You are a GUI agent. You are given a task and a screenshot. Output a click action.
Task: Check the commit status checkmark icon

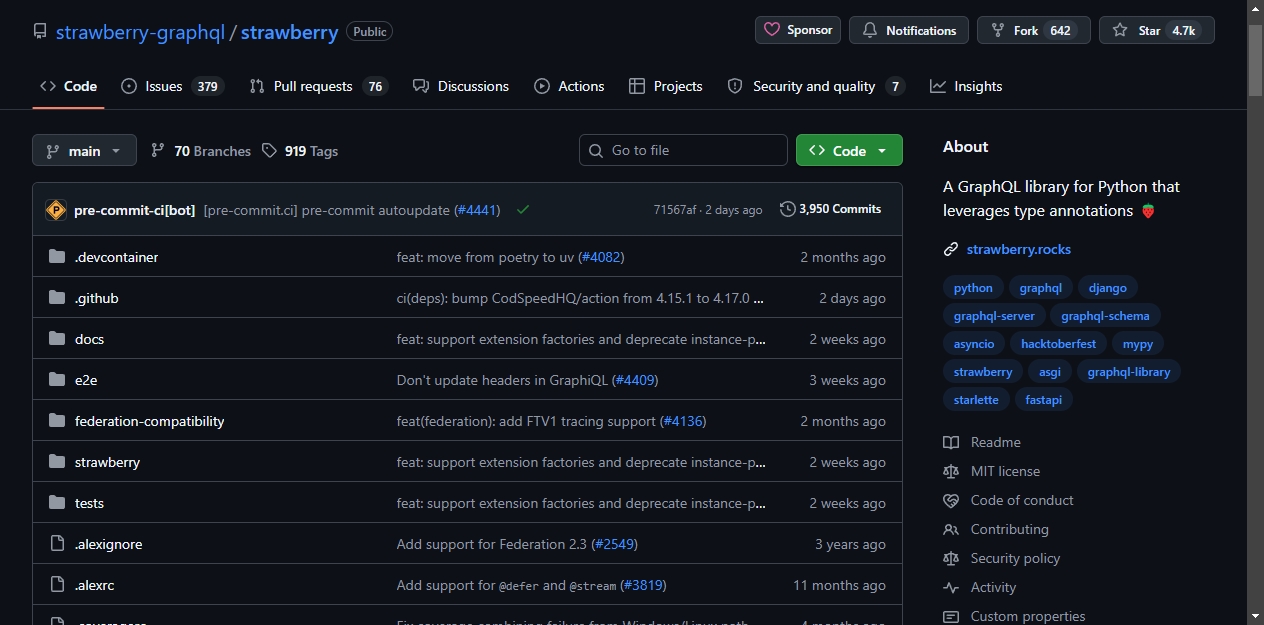523,210
